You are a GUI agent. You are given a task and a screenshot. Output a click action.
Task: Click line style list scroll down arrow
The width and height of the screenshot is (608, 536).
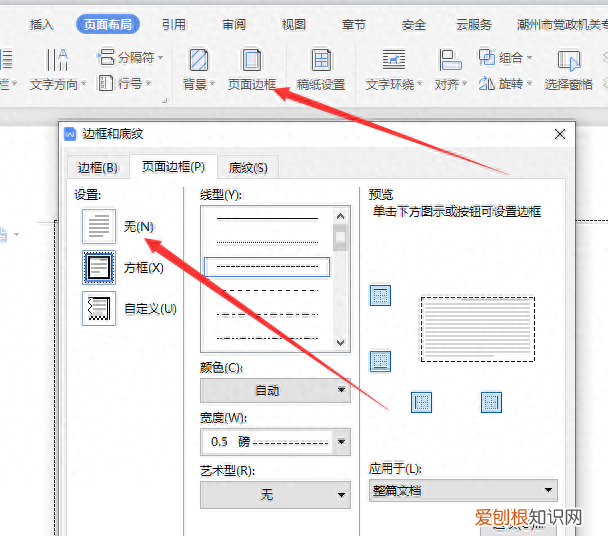pos(340,343)
